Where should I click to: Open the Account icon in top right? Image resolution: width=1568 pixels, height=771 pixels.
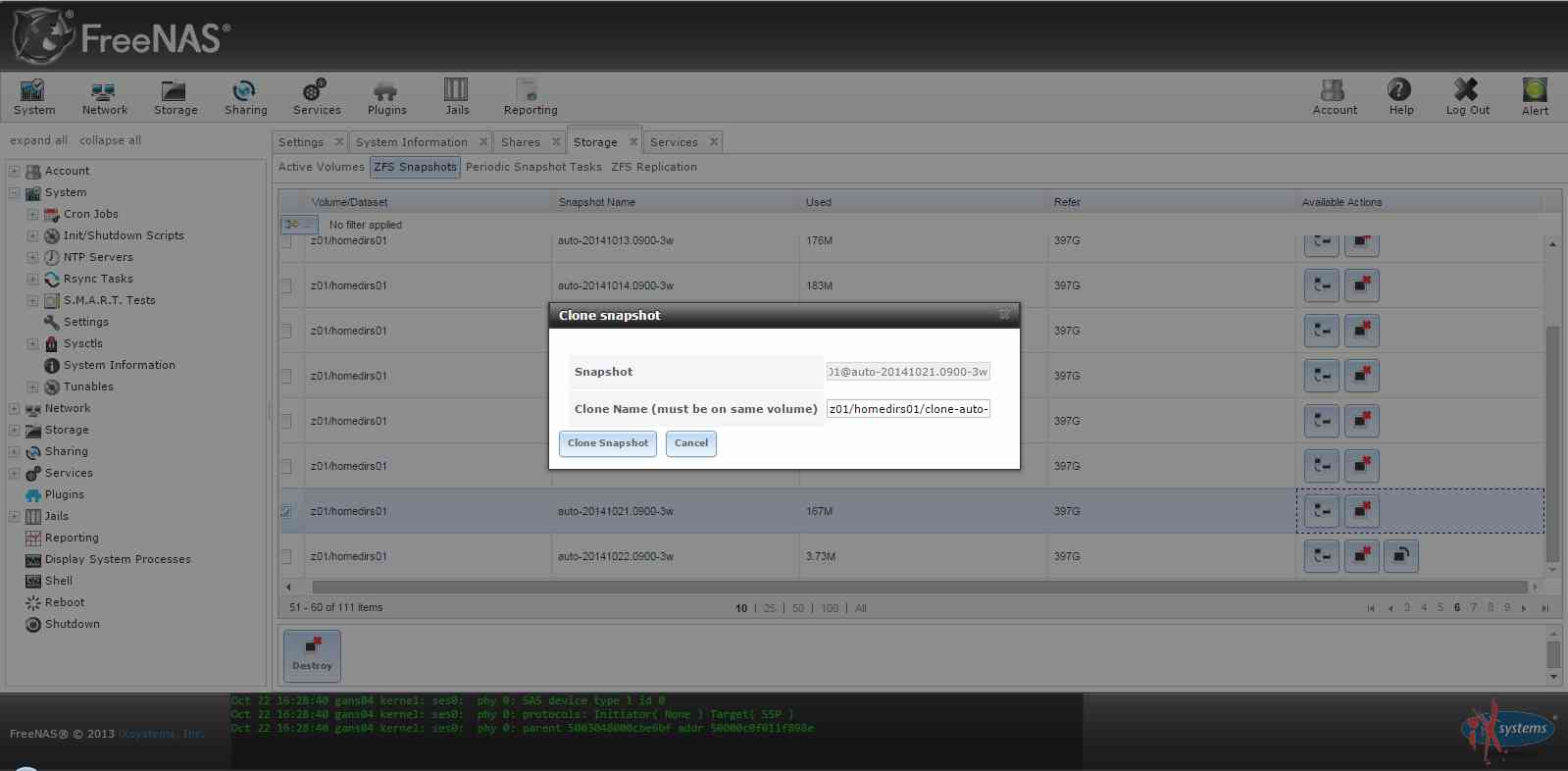(1335, 97)
